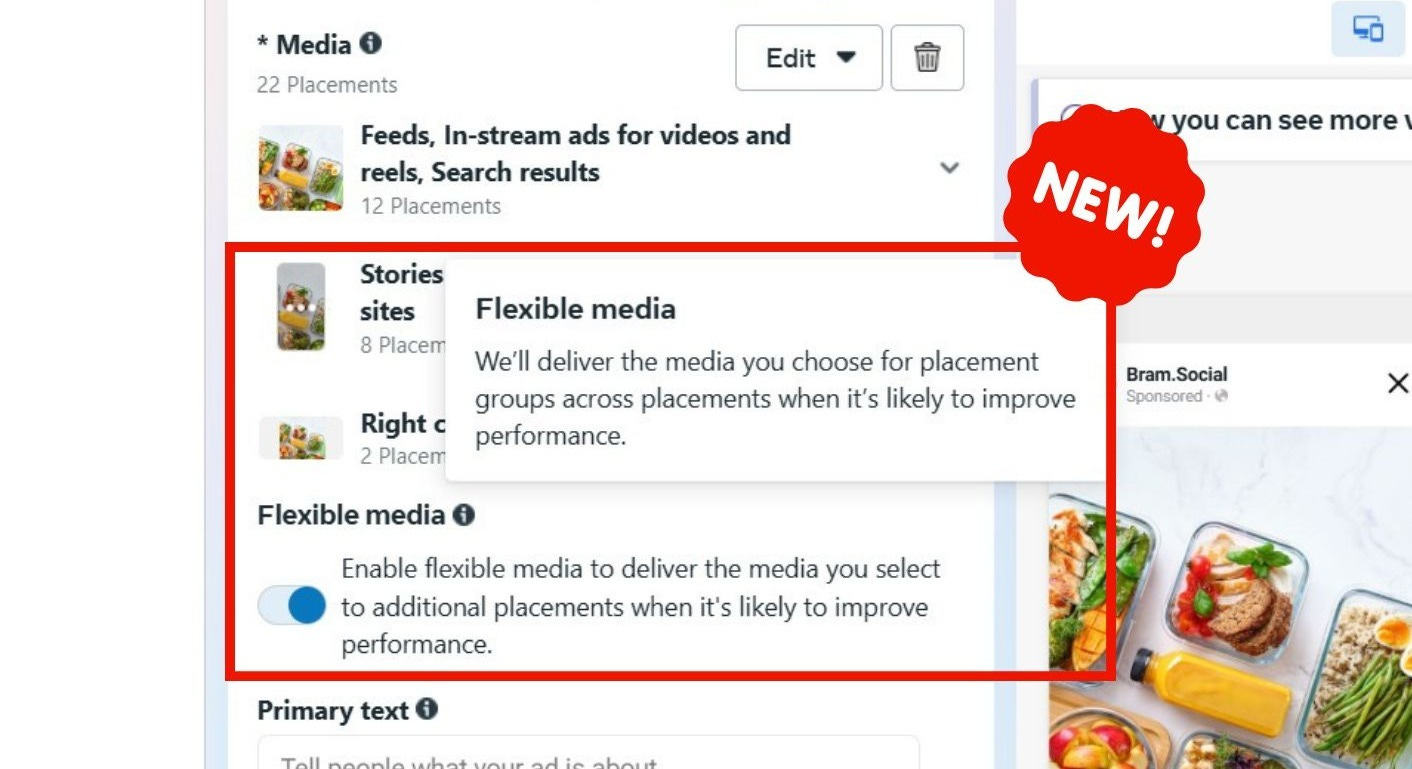Close the Bram.Social sponsored ad preview
The height and width of the screenshot is (769, 1412).
pyautogui.click(x=1397, y=383)
